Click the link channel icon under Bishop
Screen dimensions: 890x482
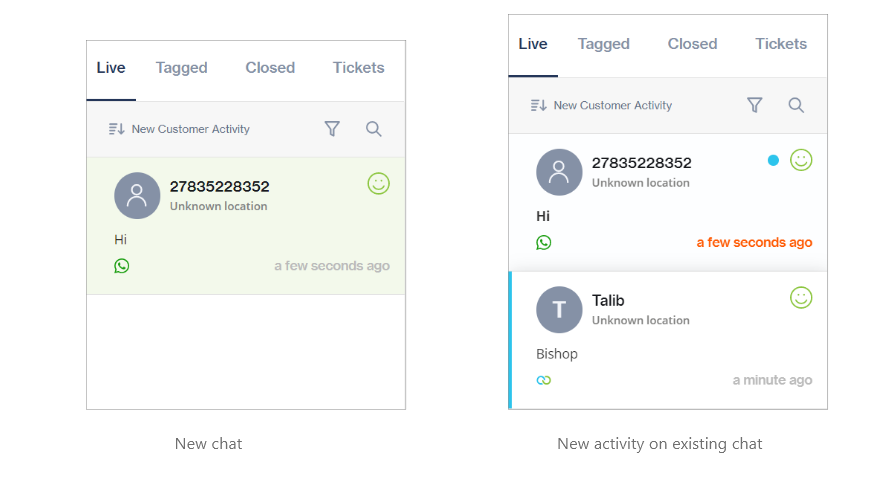click(x=544, y=380)
